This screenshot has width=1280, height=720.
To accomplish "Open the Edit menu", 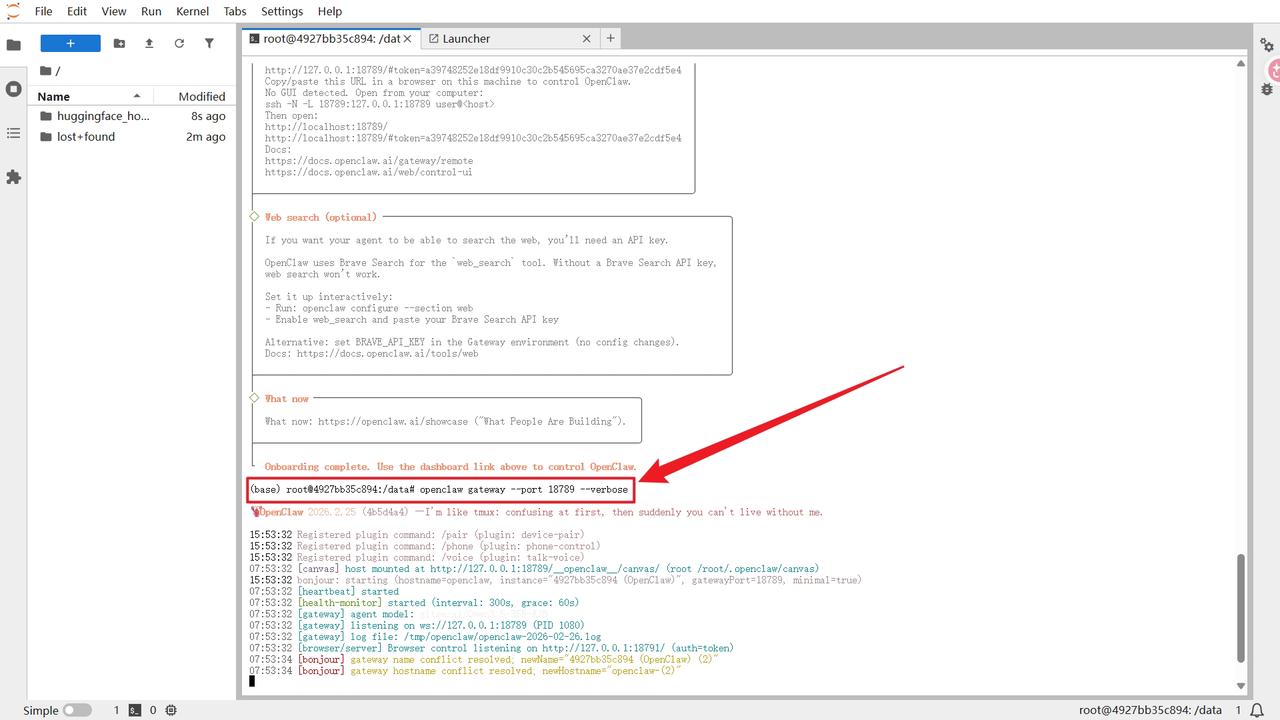I will (77, 11).
